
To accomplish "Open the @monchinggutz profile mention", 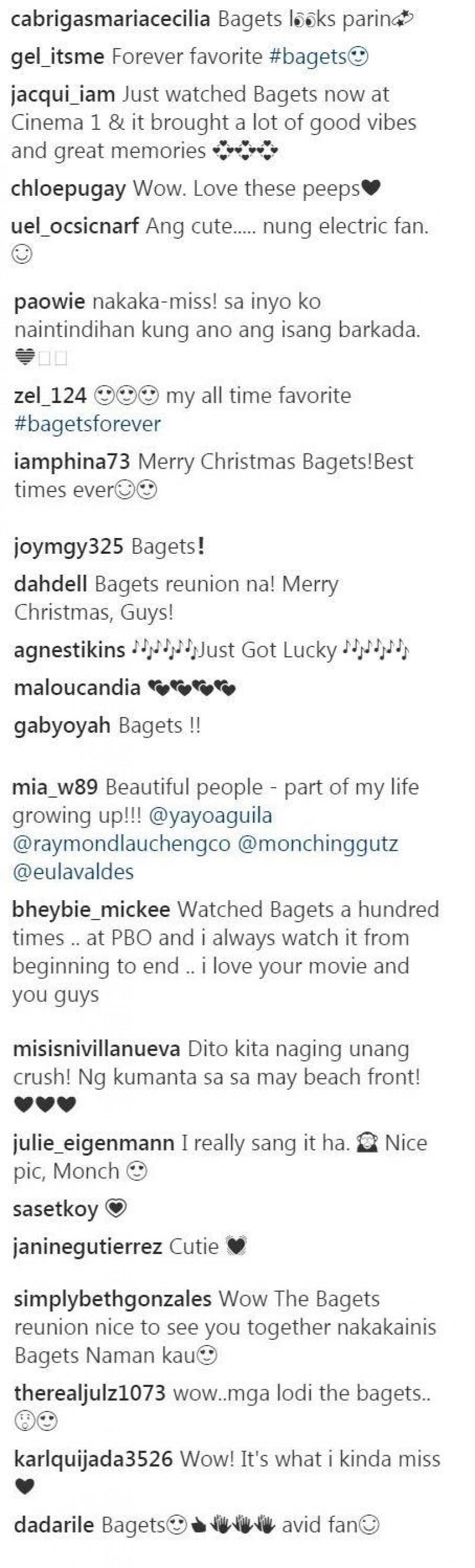I will [317, 844].
